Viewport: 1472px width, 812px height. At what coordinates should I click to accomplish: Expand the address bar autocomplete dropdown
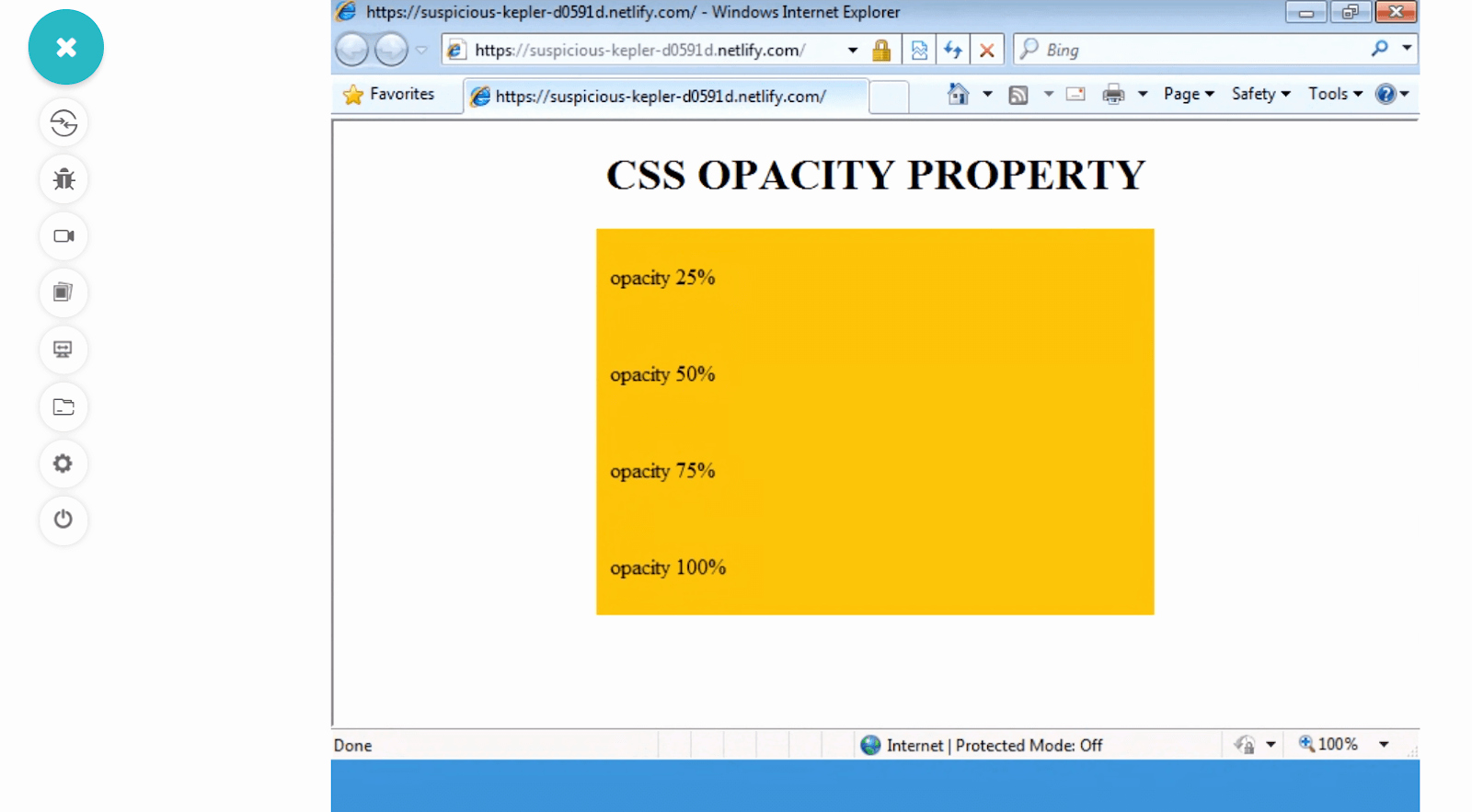853,51
